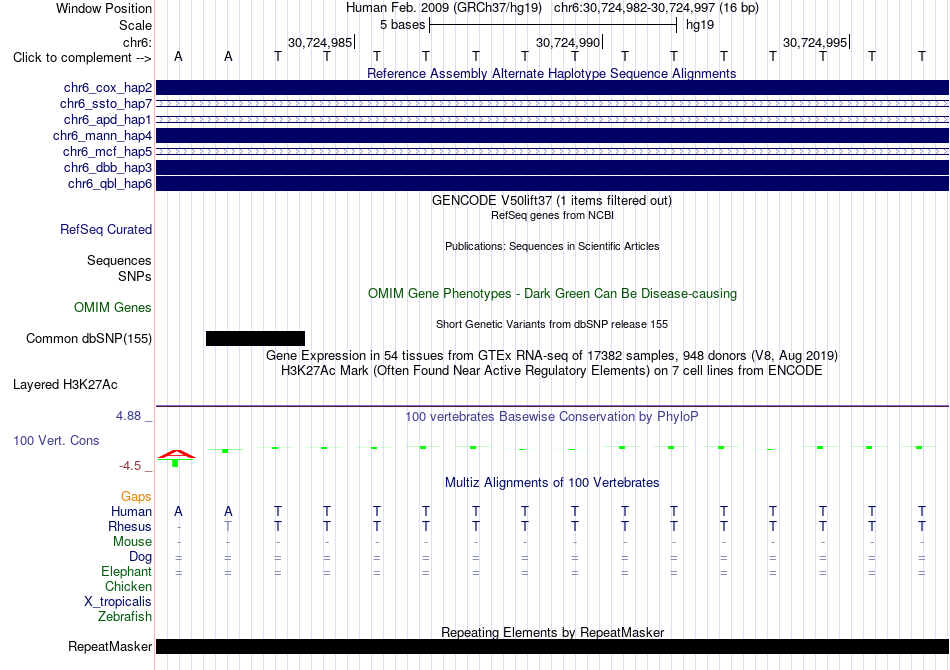This screenshot has width=950, height=670.
Task: Click the RepeatMasker track label
Action: pyautogui.click(x=110, y=647)
